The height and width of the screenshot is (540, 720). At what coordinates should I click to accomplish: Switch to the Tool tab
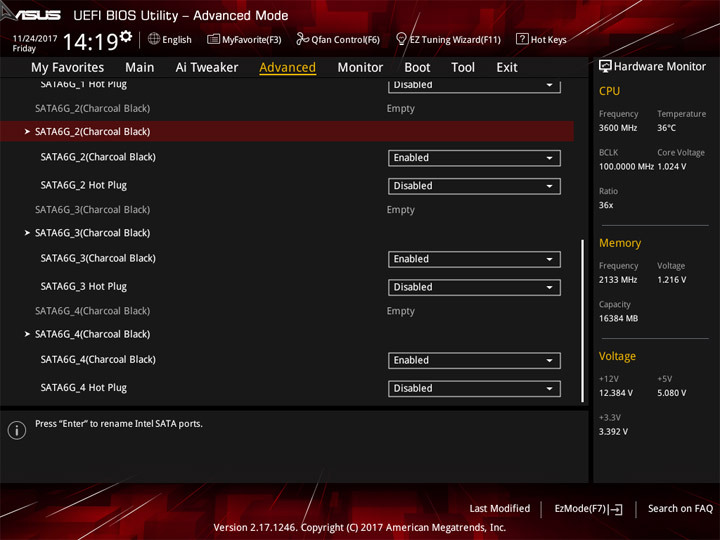click(463, 68)
